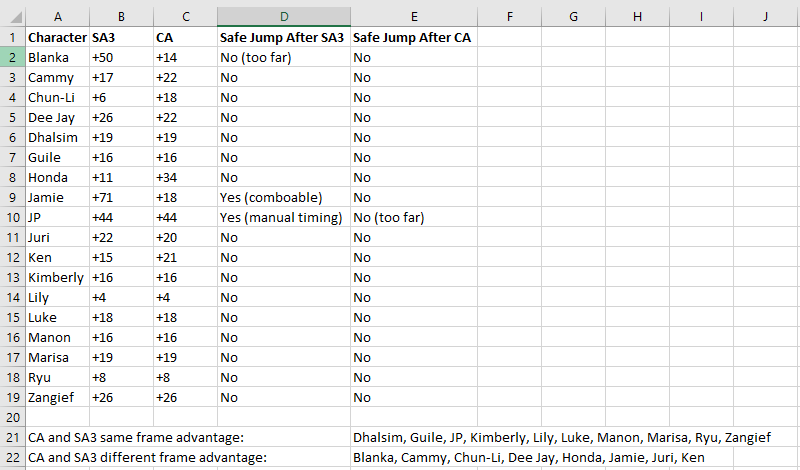The height and width of the screenshot is (470, 800).
Task: Select column A header
Action: [x=58, y=16]
